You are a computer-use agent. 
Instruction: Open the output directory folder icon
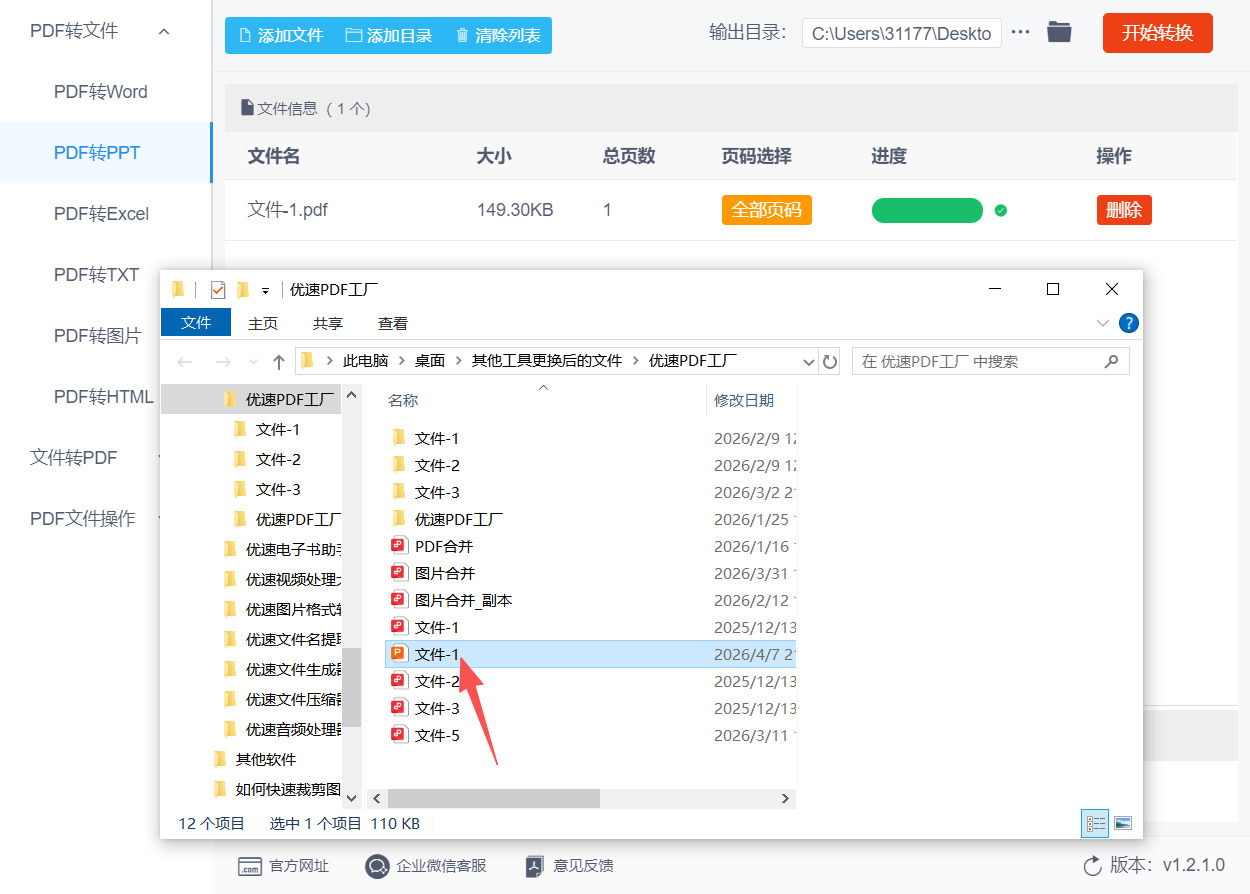pos(1059,33)
